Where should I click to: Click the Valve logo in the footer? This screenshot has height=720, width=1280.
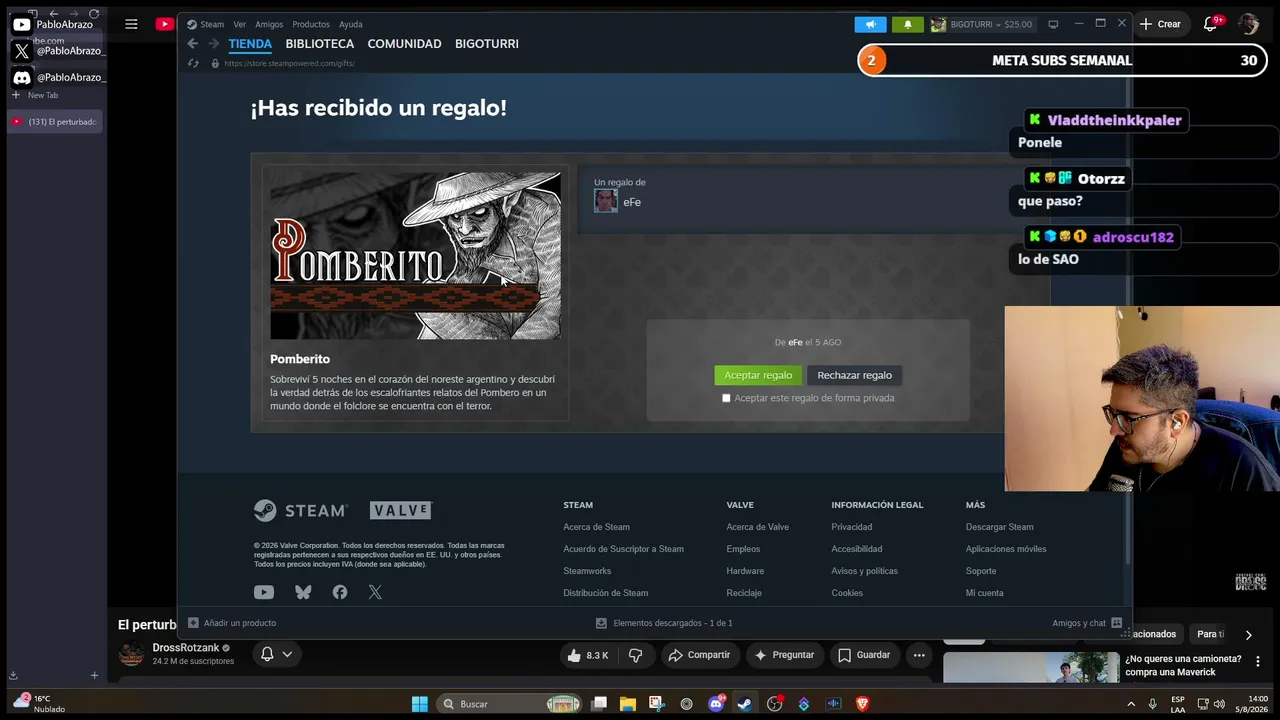pos(400,510)
